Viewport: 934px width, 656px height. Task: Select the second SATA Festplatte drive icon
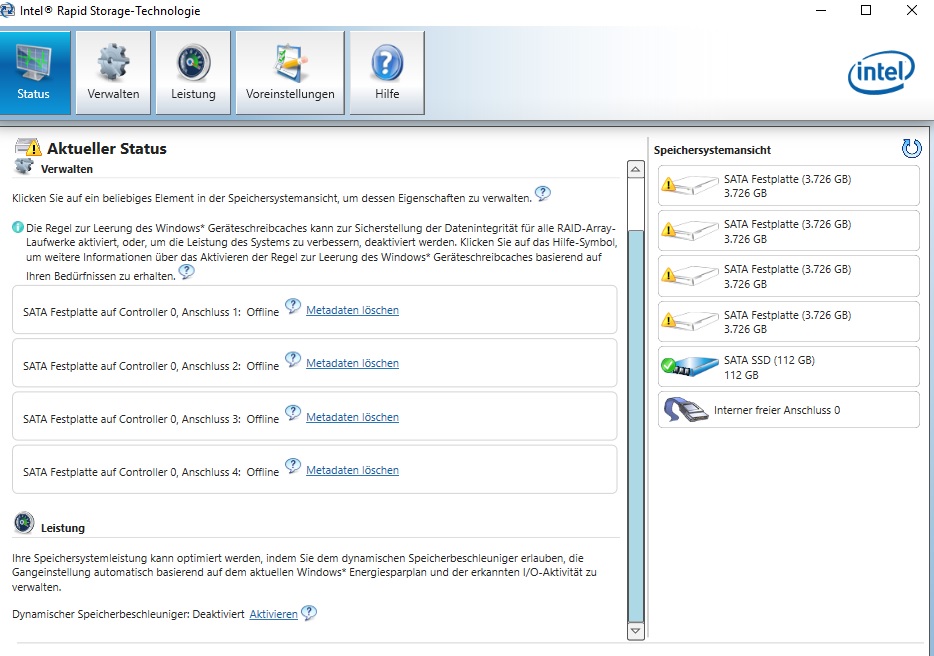689,231
